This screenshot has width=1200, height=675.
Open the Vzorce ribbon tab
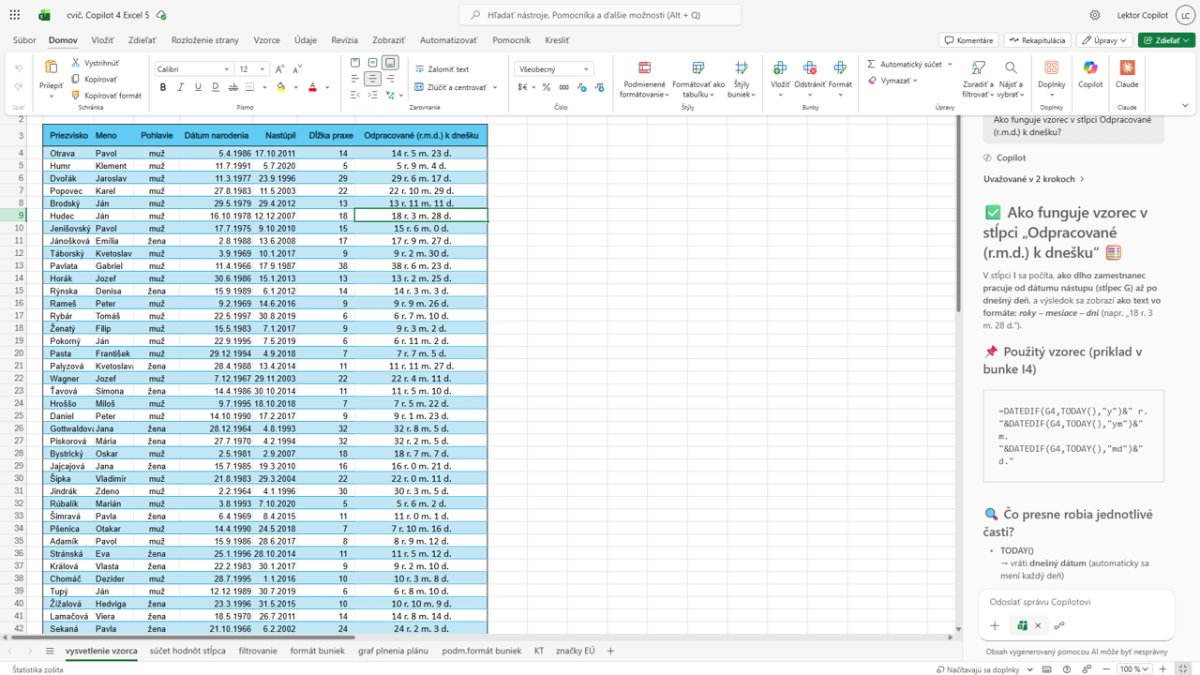[266, 40]
